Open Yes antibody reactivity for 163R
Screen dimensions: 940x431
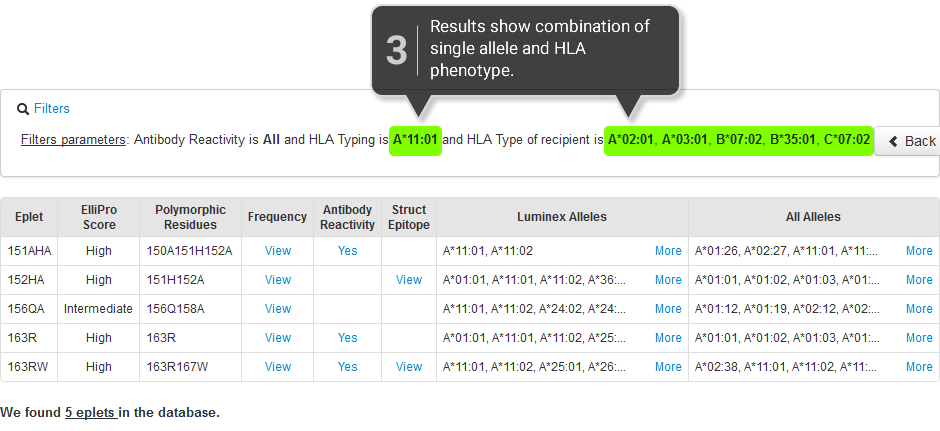(x=348, y=337)
